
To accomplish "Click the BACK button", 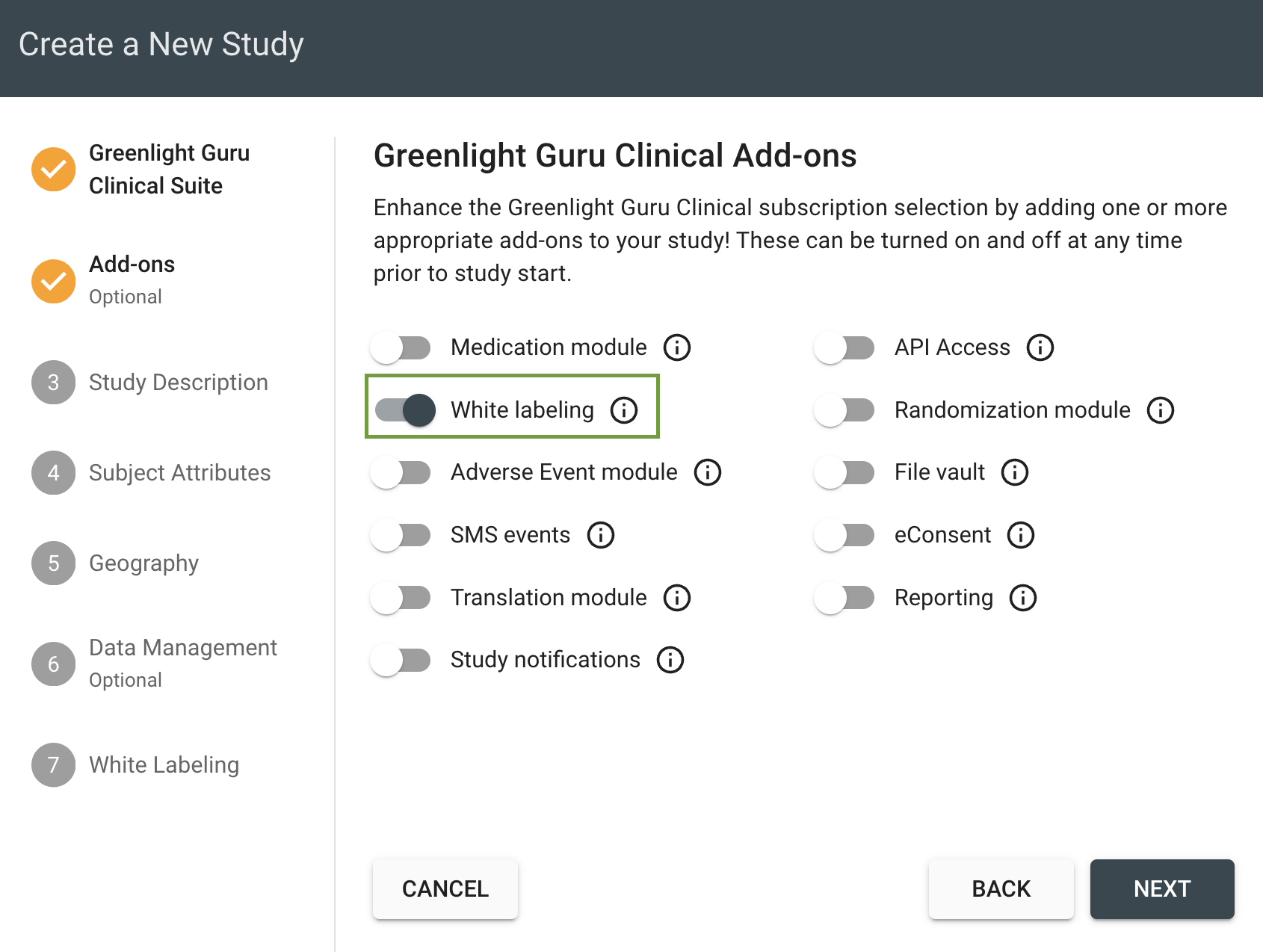I will tap(1001, 889).
